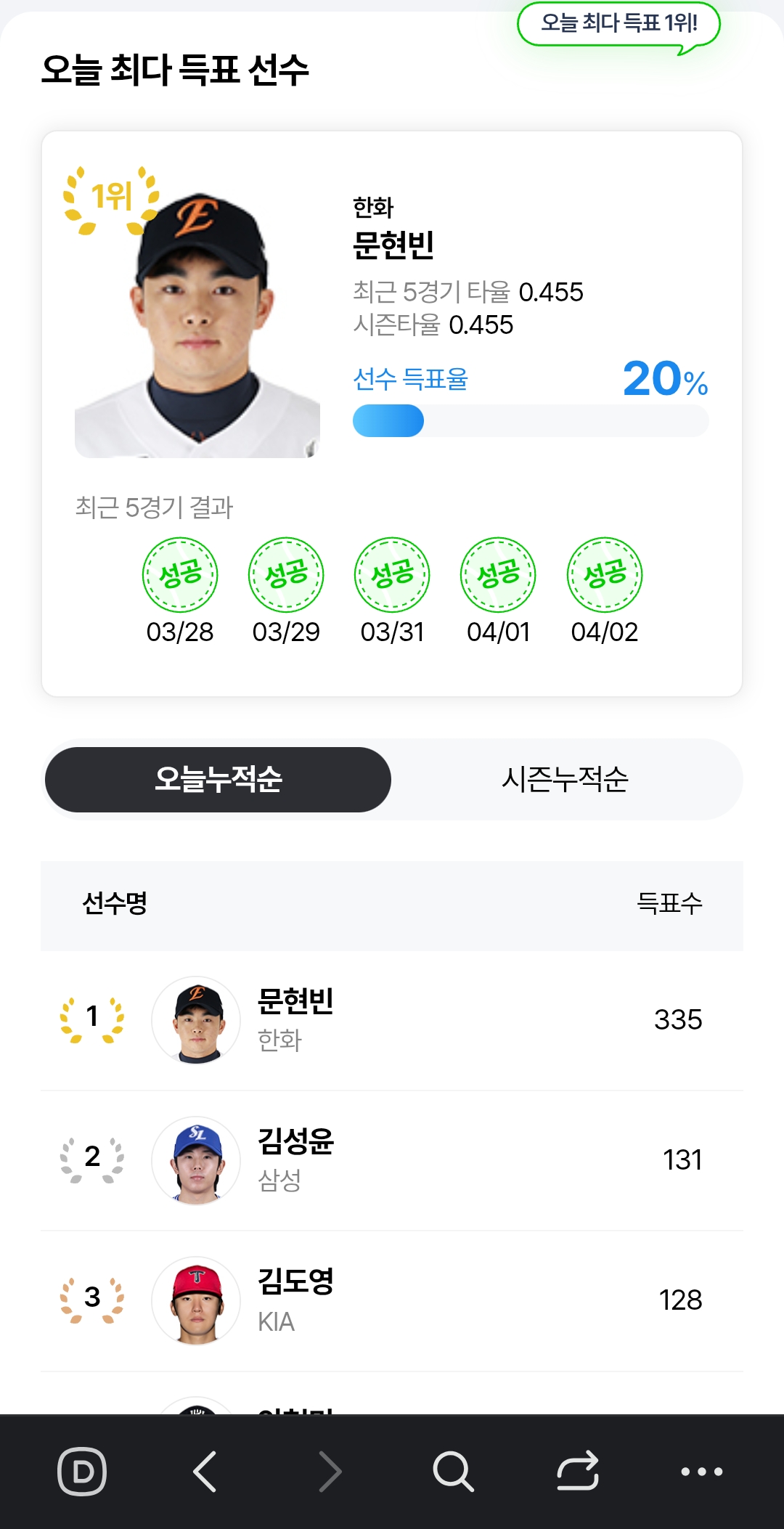Tap the 성공 stamp for 03/31
This screenshot has width=784, height=1529.
point(392,574)
